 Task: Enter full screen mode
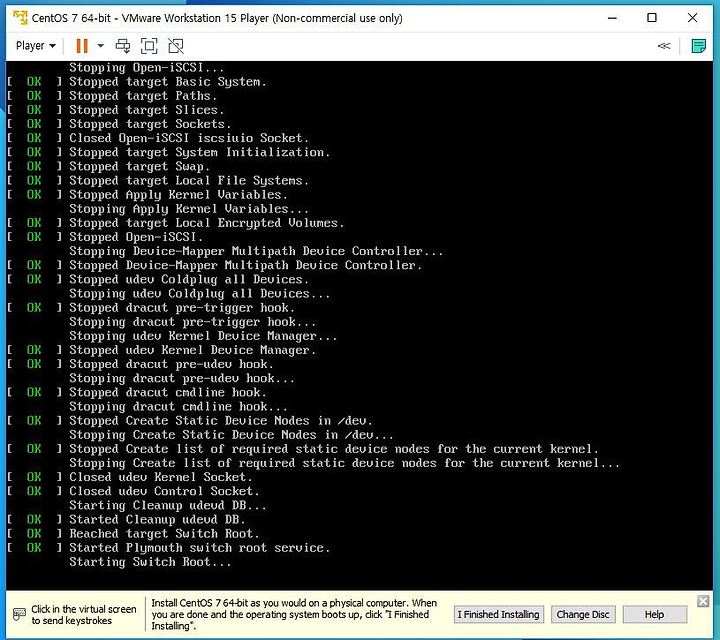pos(149,46)
